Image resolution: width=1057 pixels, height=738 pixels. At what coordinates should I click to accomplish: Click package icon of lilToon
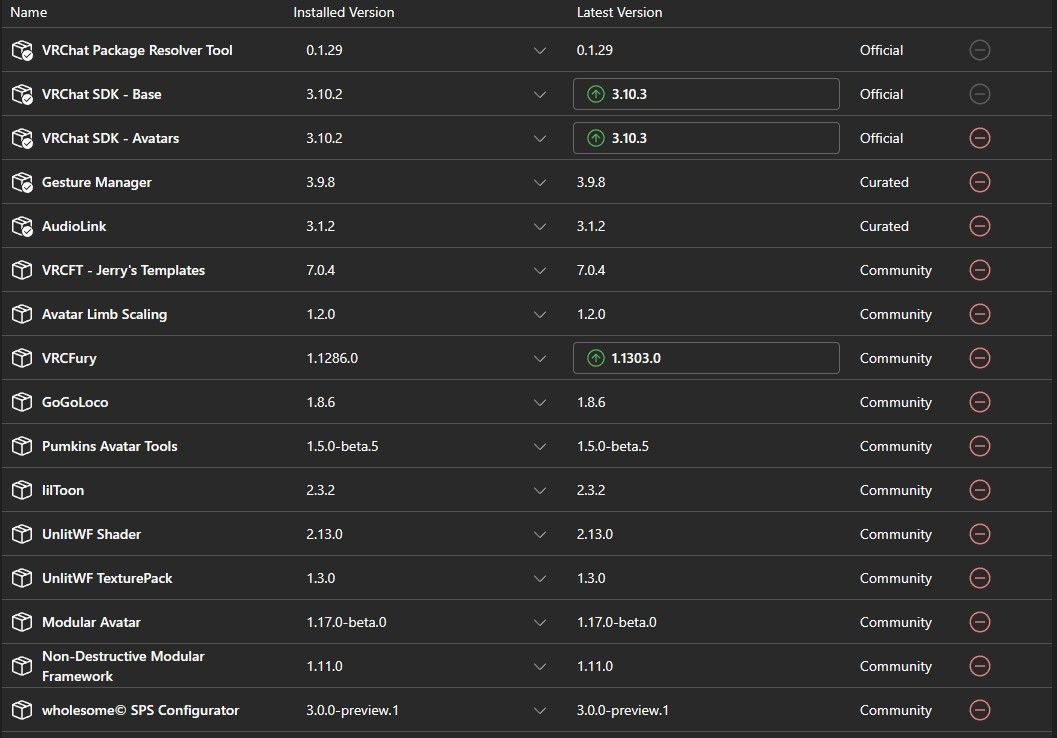click(x=22, y=490)
